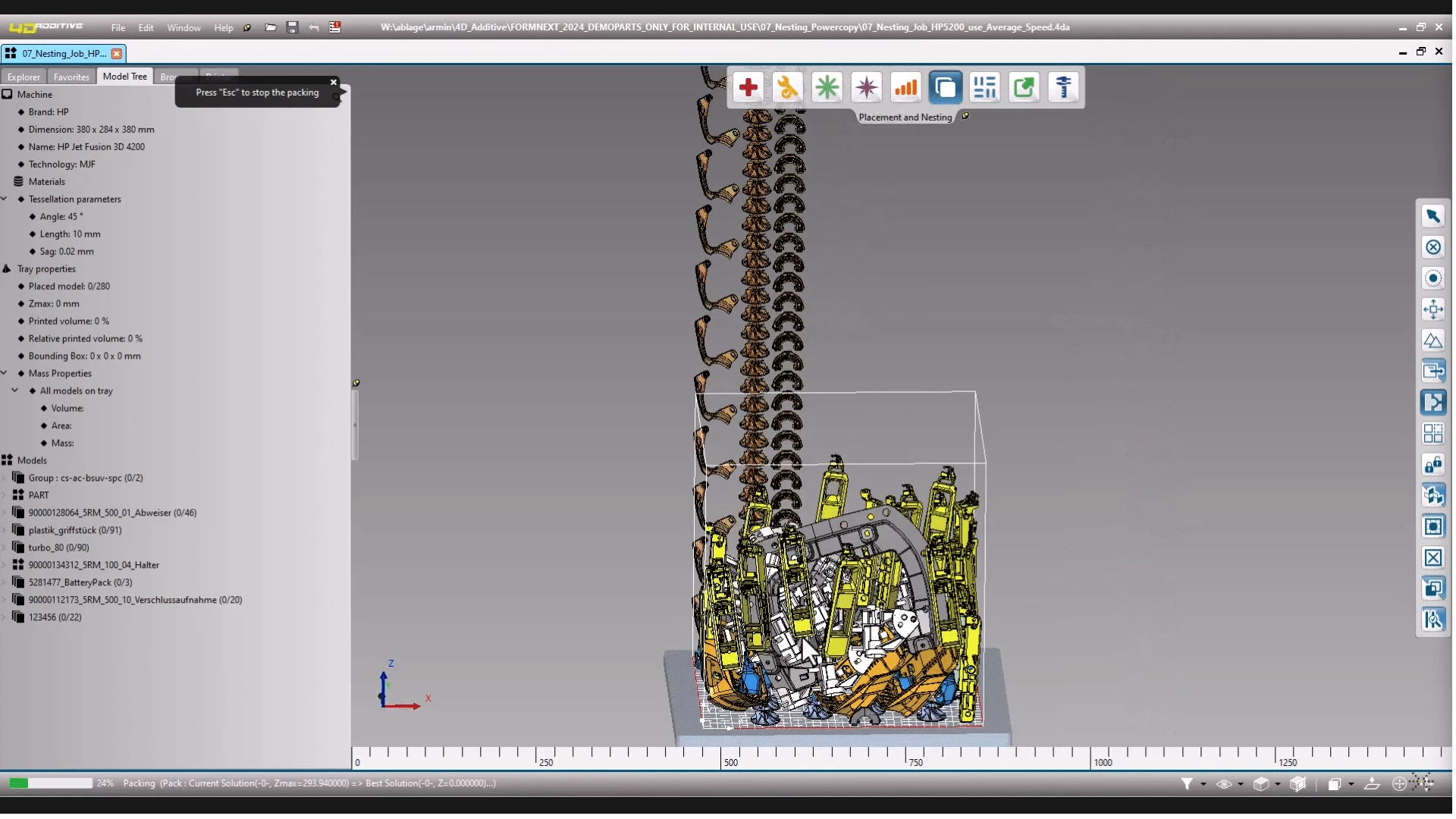Click the framed square fit icon in right toolbar
This screenshot has width=1456, height=819.
(x=1432, y=527)
